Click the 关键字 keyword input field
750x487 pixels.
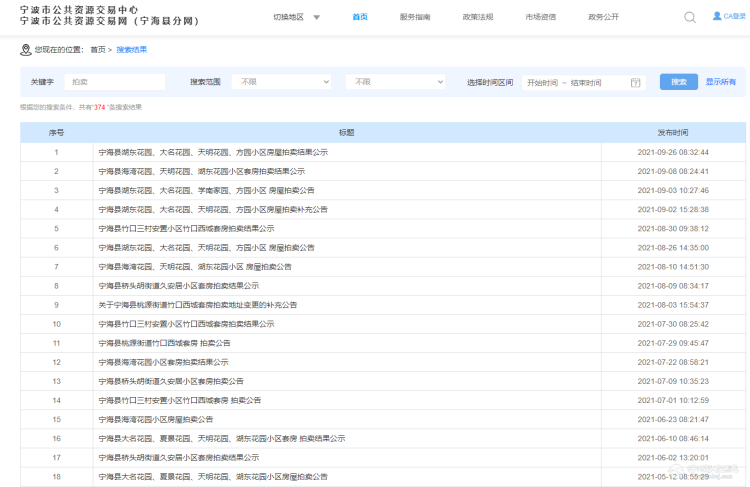point(114,82)
